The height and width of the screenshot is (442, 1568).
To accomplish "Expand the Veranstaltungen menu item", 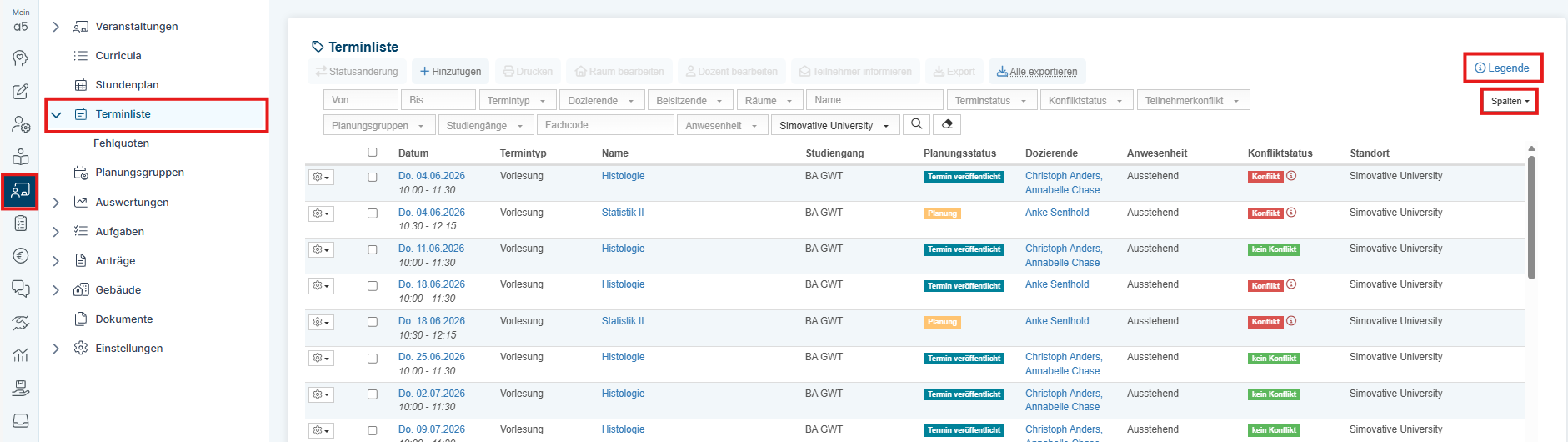I will pyautogui.click(x=56, y=27).
